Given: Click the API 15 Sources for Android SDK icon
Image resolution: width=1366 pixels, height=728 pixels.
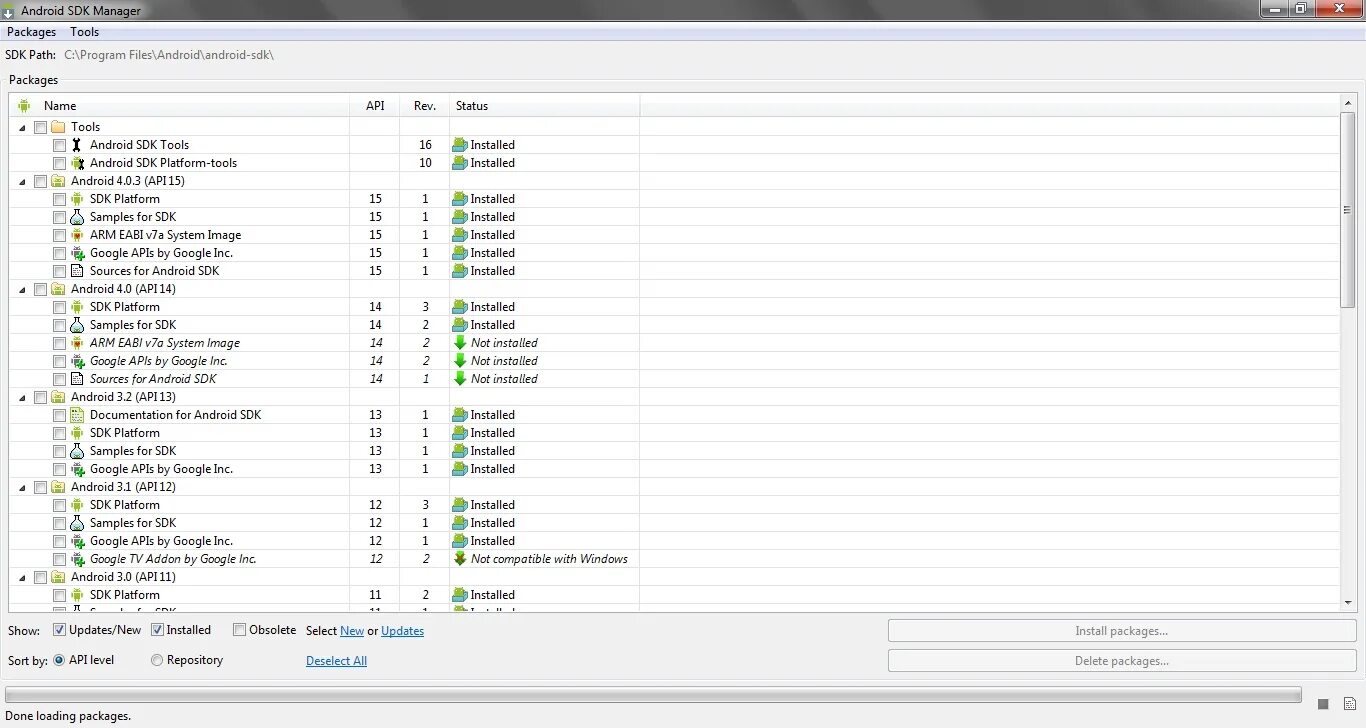Looking at the screenshot, I should [x=77, y=271].
